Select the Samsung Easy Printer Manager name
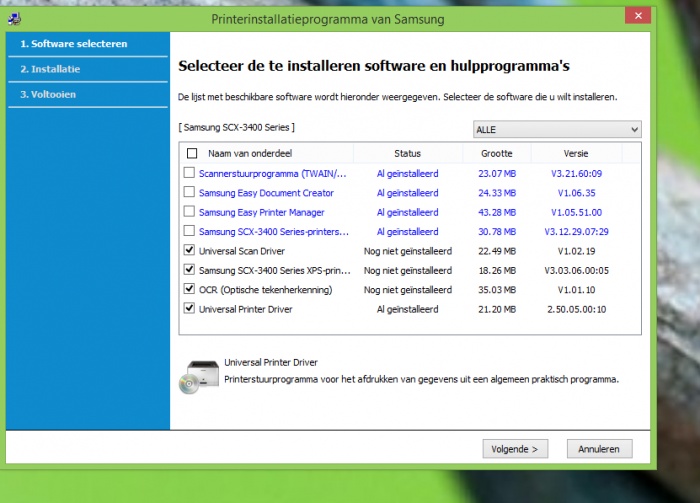This screenshot has width=700, height=503. click(x=262, y=212)
